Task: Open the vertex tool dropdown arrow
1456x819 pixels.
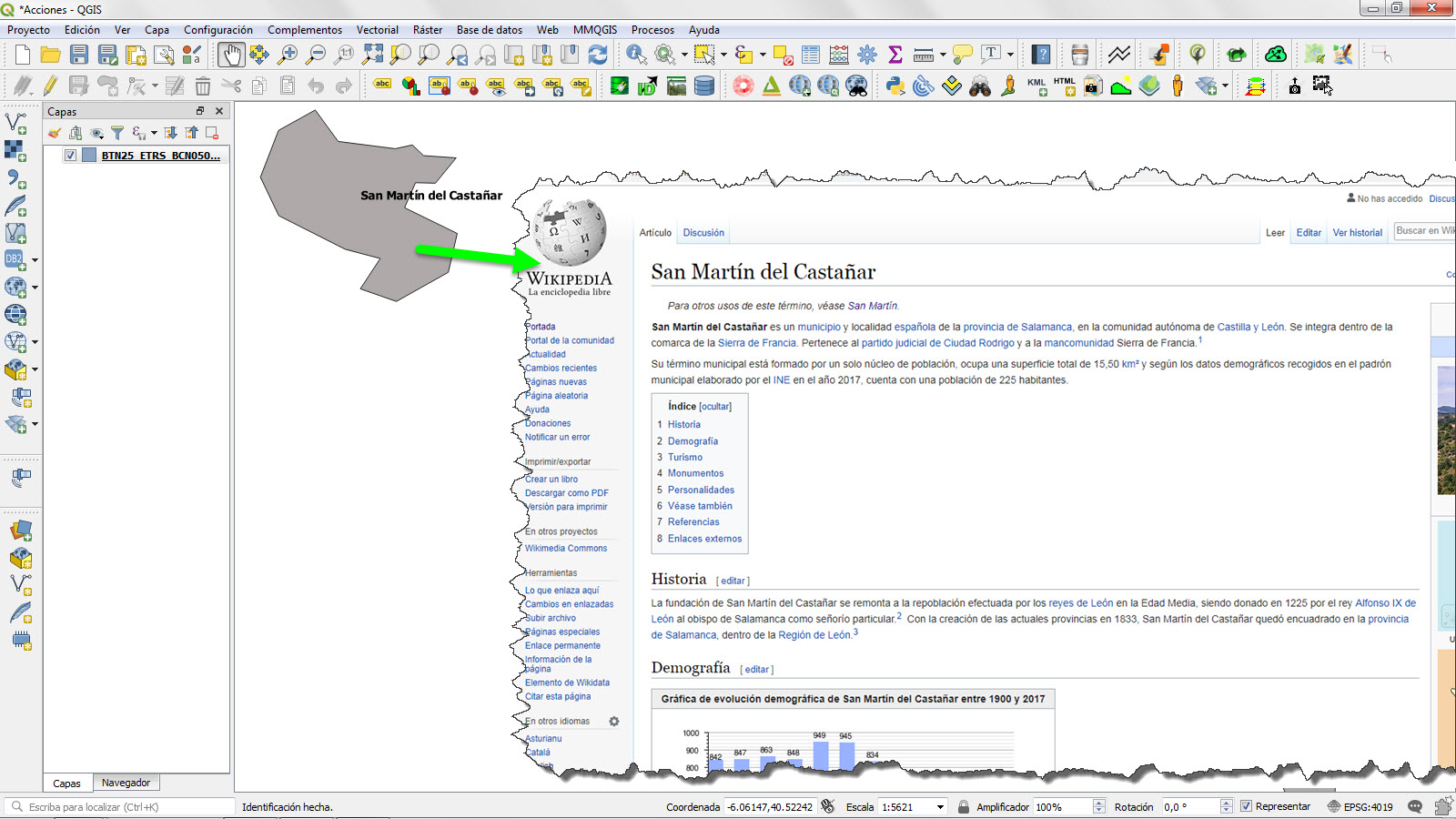Action: coord(155,86)
